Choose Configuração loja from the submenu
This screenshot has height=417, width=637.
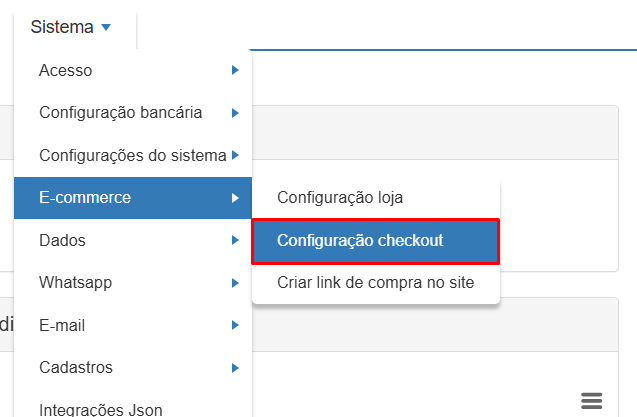tap(340, 198)
